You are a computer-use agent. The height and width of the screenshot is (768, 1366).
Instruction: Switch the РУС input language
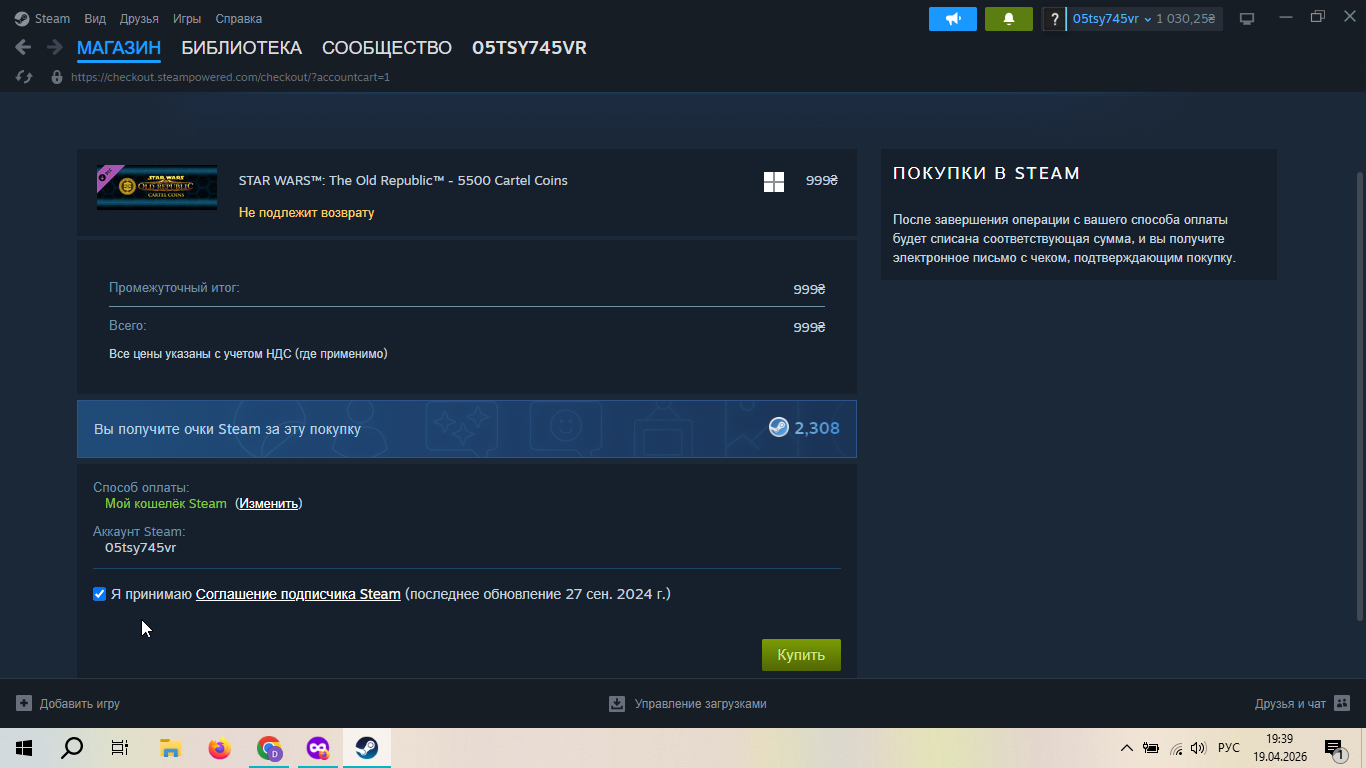[1229, 748]
